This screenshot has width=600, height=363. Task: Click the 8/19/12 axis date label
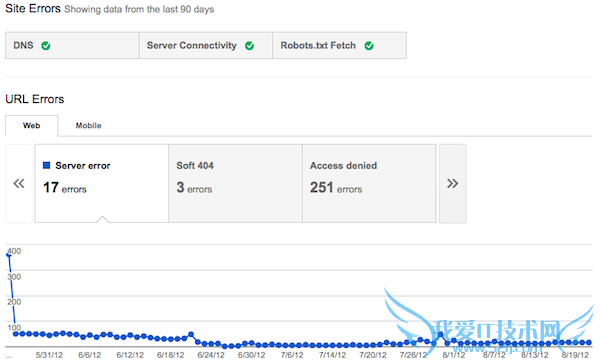(x=575, y=355)
